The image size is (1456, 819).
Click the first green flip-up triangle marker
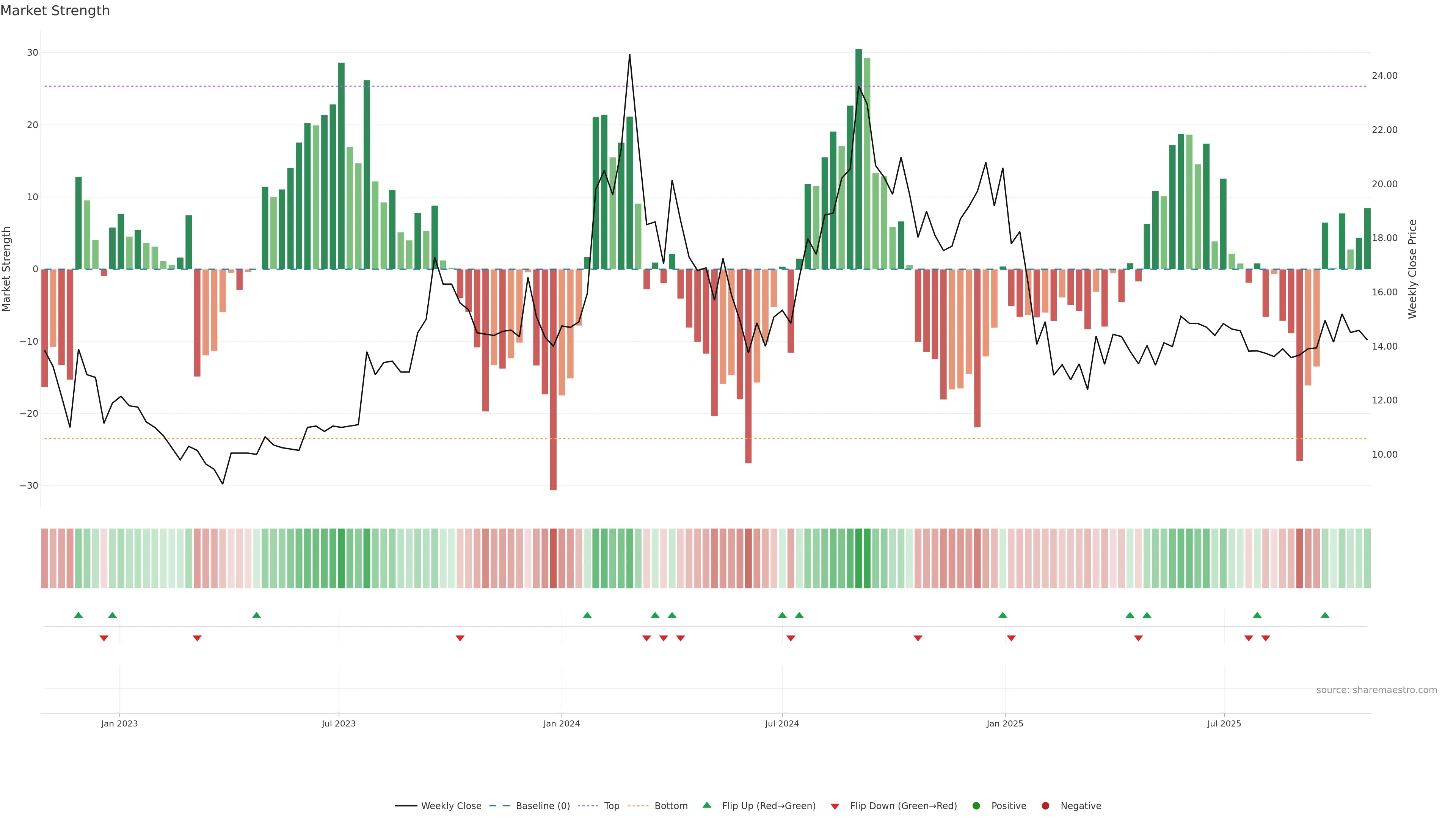(x=78, y=615)
